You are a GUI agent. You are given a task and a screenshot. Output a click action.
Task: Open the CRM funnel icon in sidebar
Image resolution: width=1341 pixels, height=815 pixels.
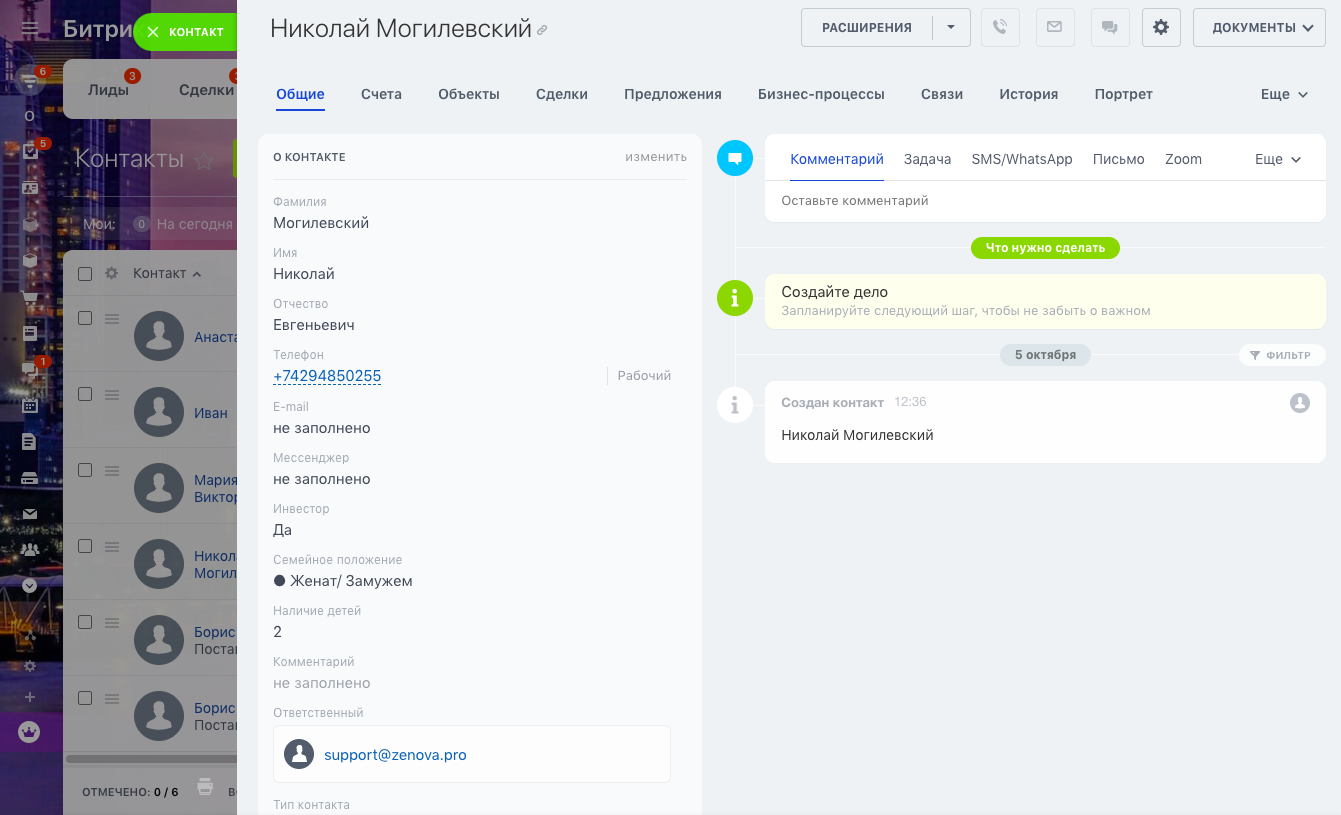tap(30, 80)
